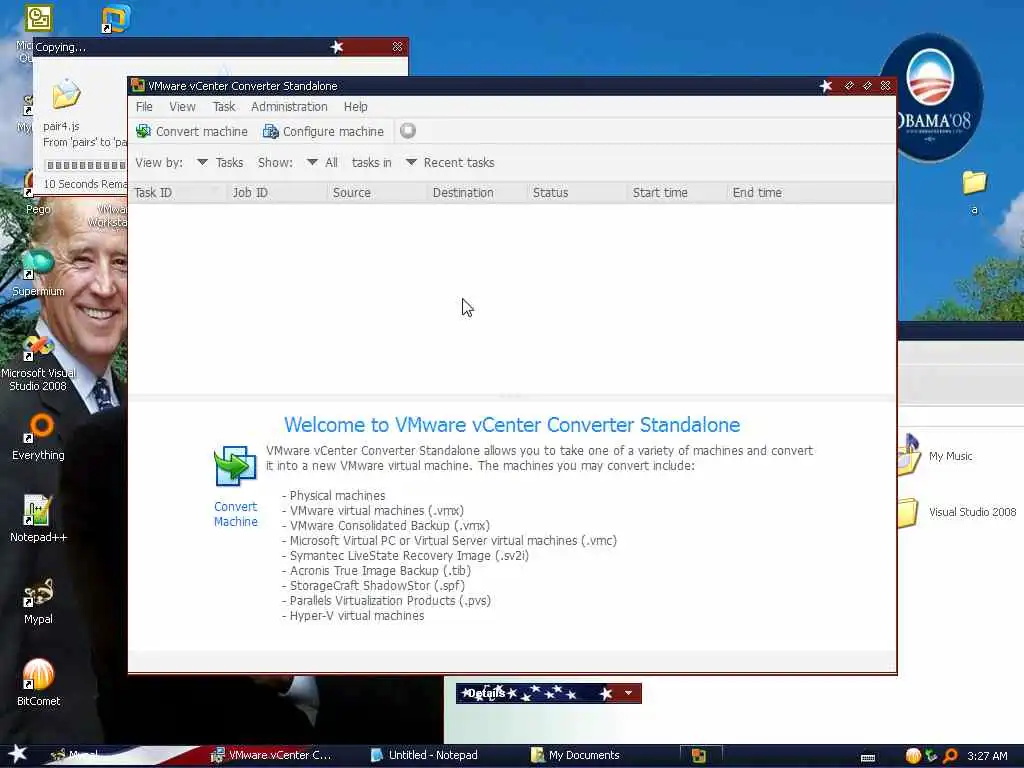Expand the Details panel dropdown arrow
Viewport: 1024px width, 768px height.
coord(628,693)
